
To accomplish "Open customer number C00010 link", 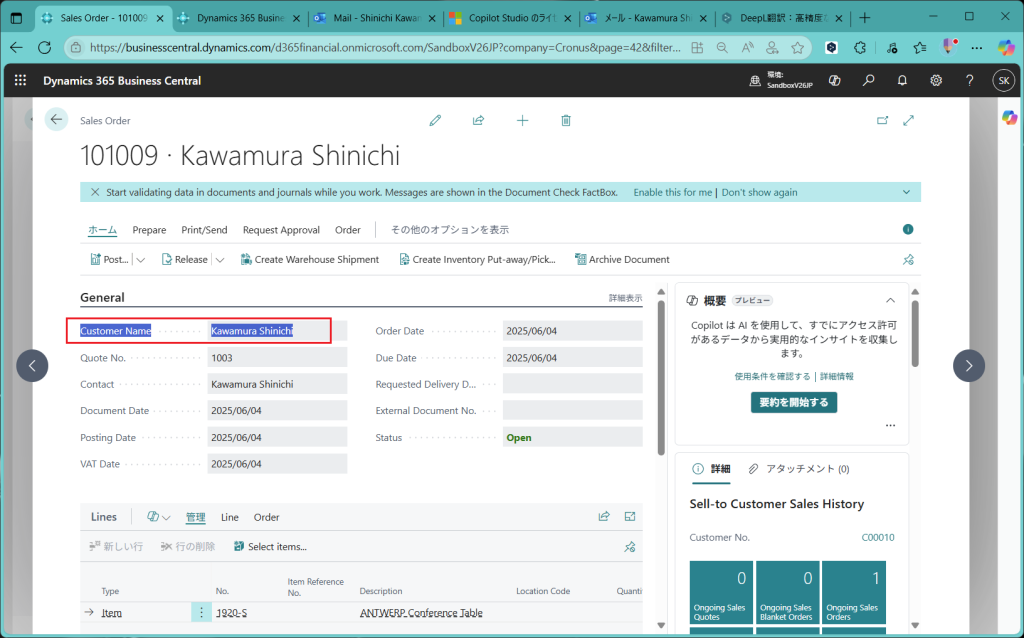I will coord(878,537).
